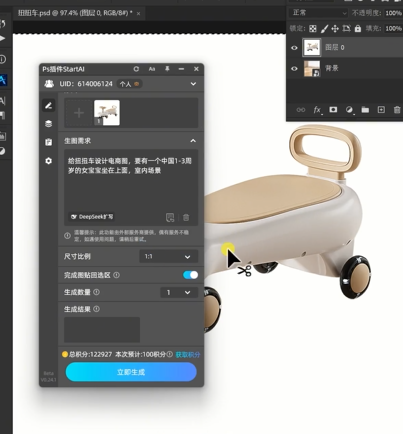Click the fill 100% value field
The image size is (403, 434).
393,28
